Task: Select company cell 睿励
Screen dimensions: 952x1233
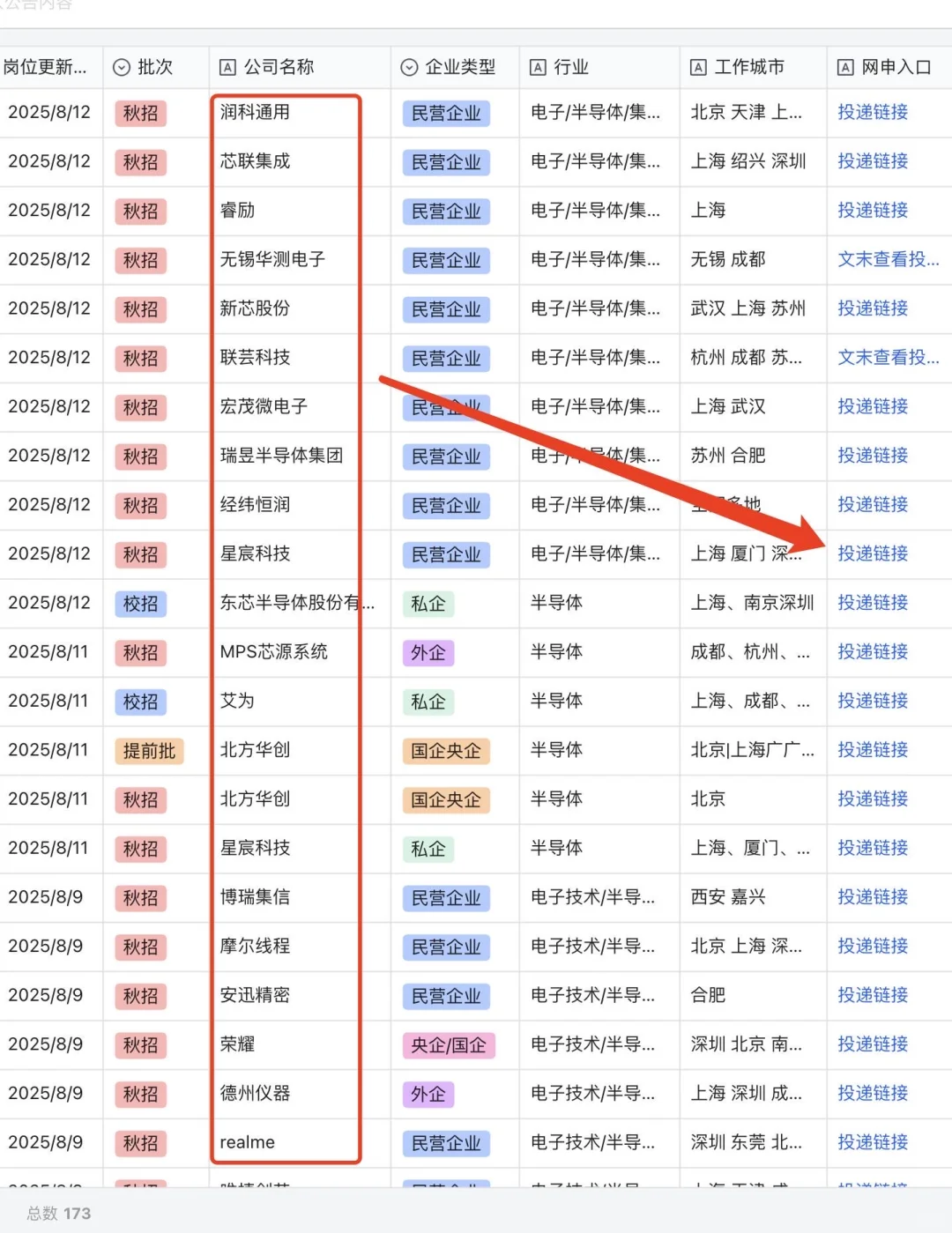Action: (300, 210)
